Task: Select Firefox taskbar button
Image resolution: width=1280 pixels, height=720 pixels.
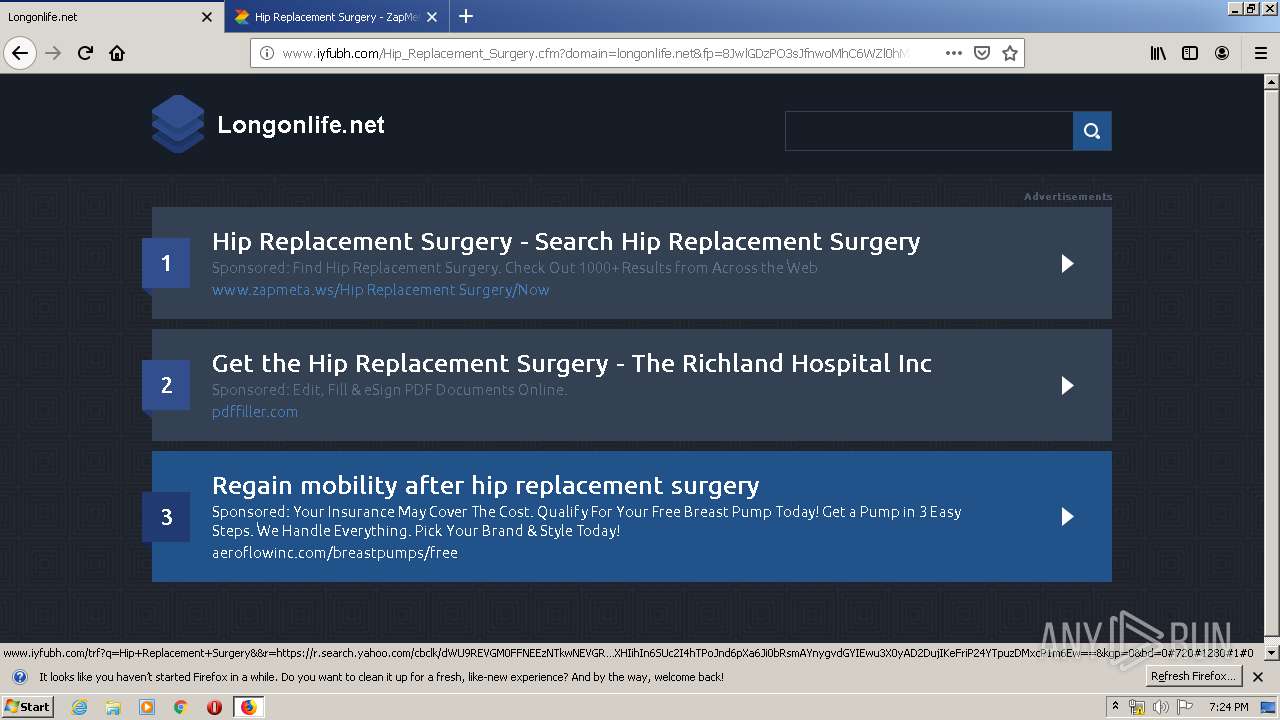Action: point(248,707)
